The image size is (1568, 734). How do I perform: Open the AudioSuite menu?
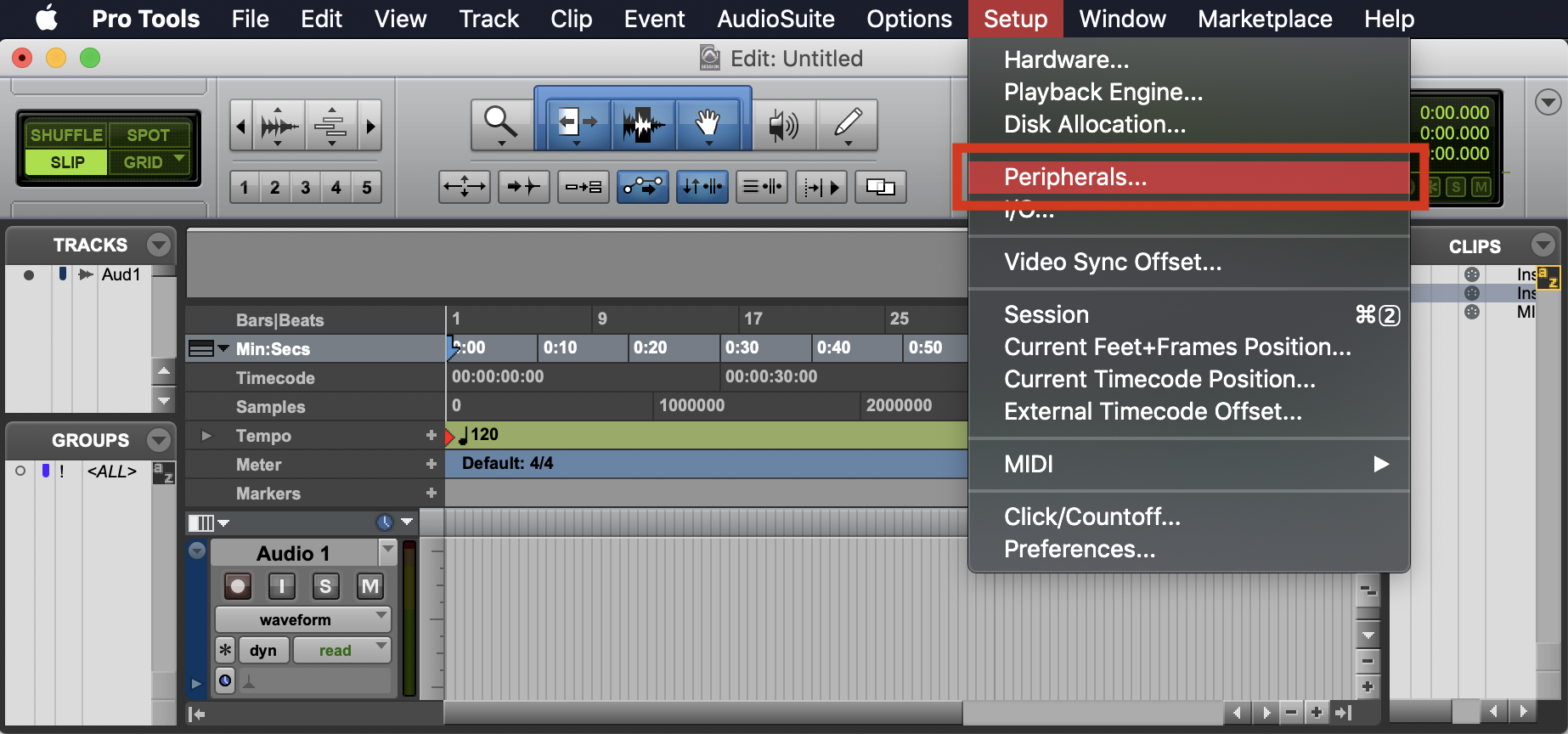pyautogui.click(x=776, y=19)
